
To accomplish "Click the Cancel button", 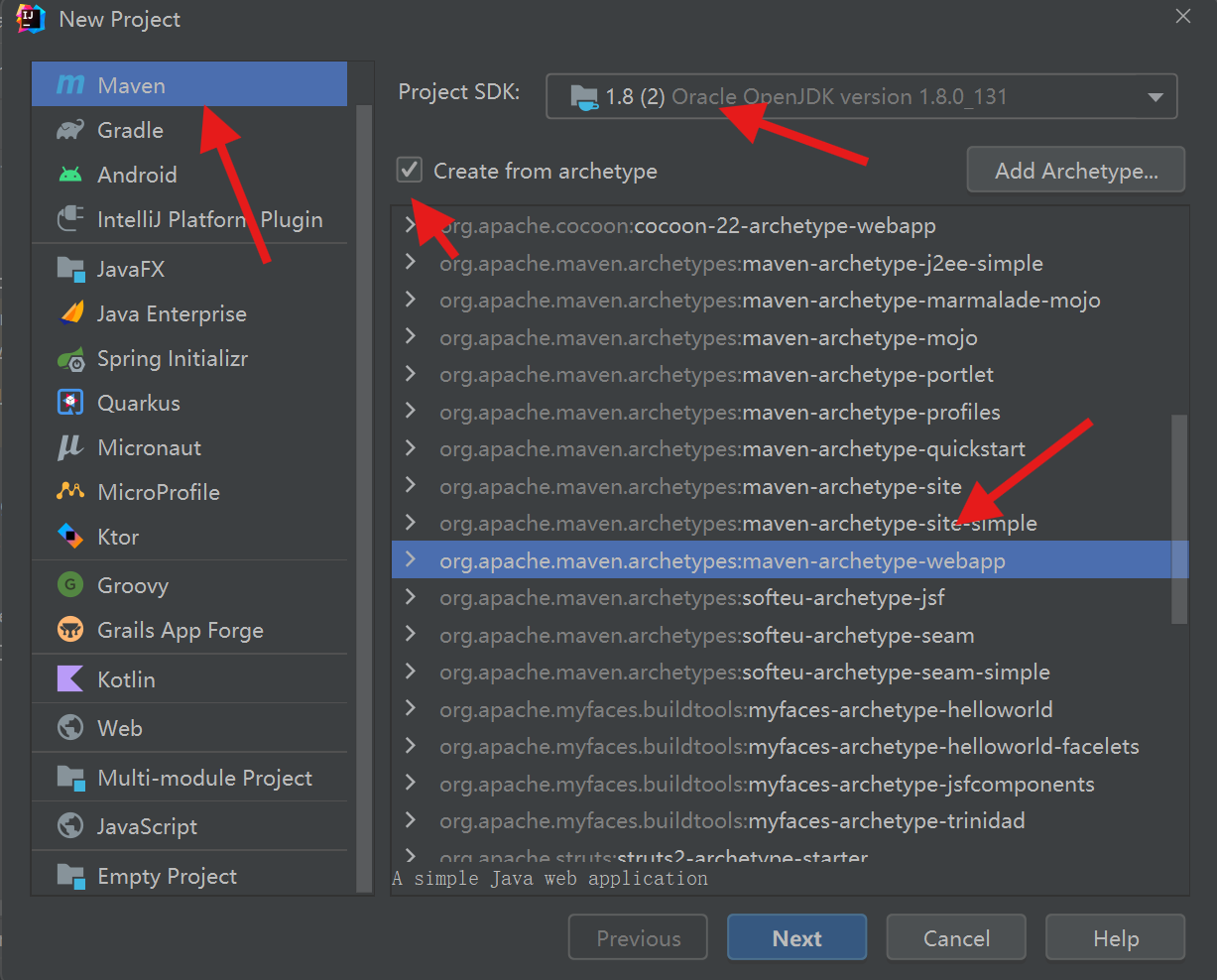I will 956,937.
